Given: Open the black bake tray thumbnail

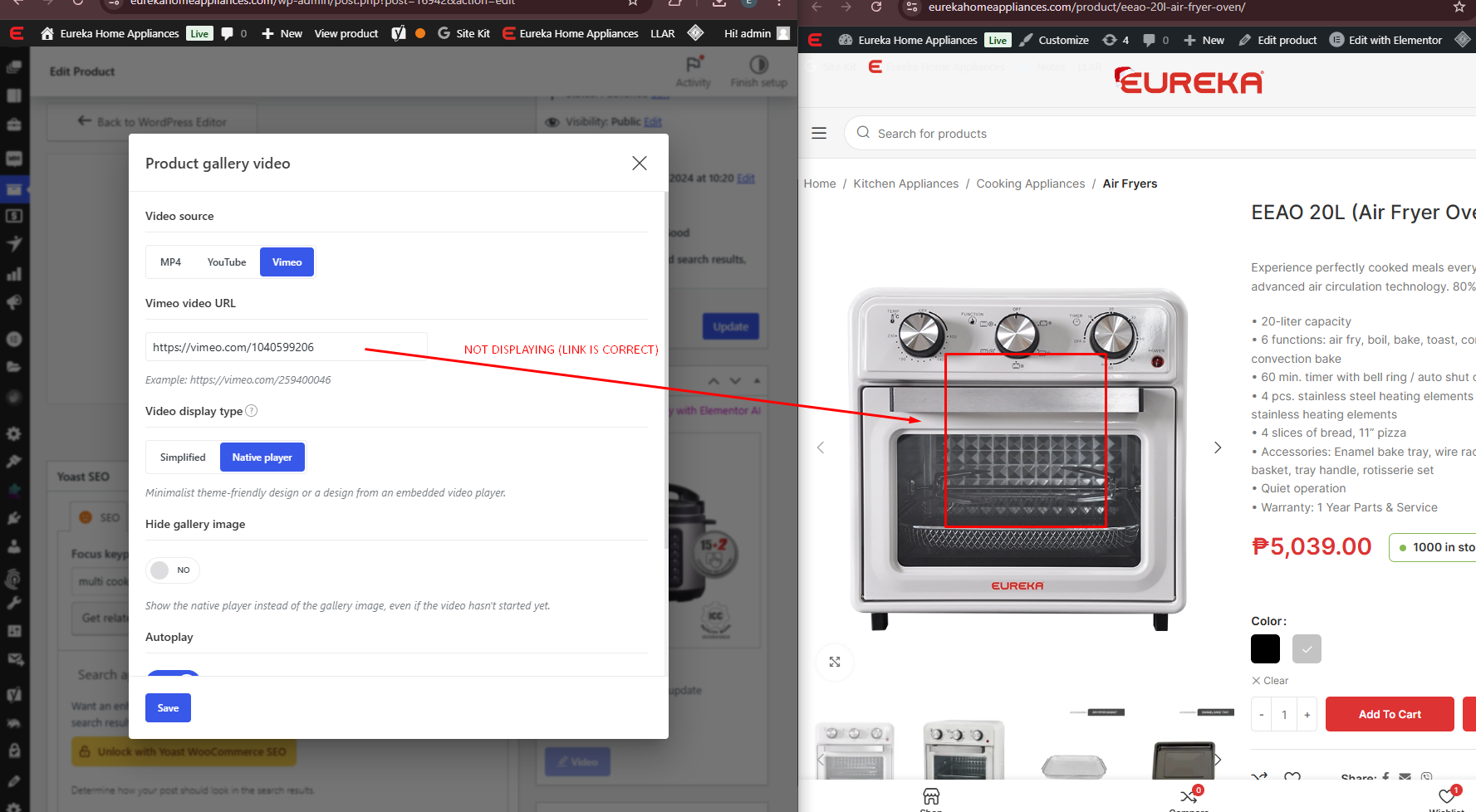Looking at the screenshot, I should [x=1184, y=759].
